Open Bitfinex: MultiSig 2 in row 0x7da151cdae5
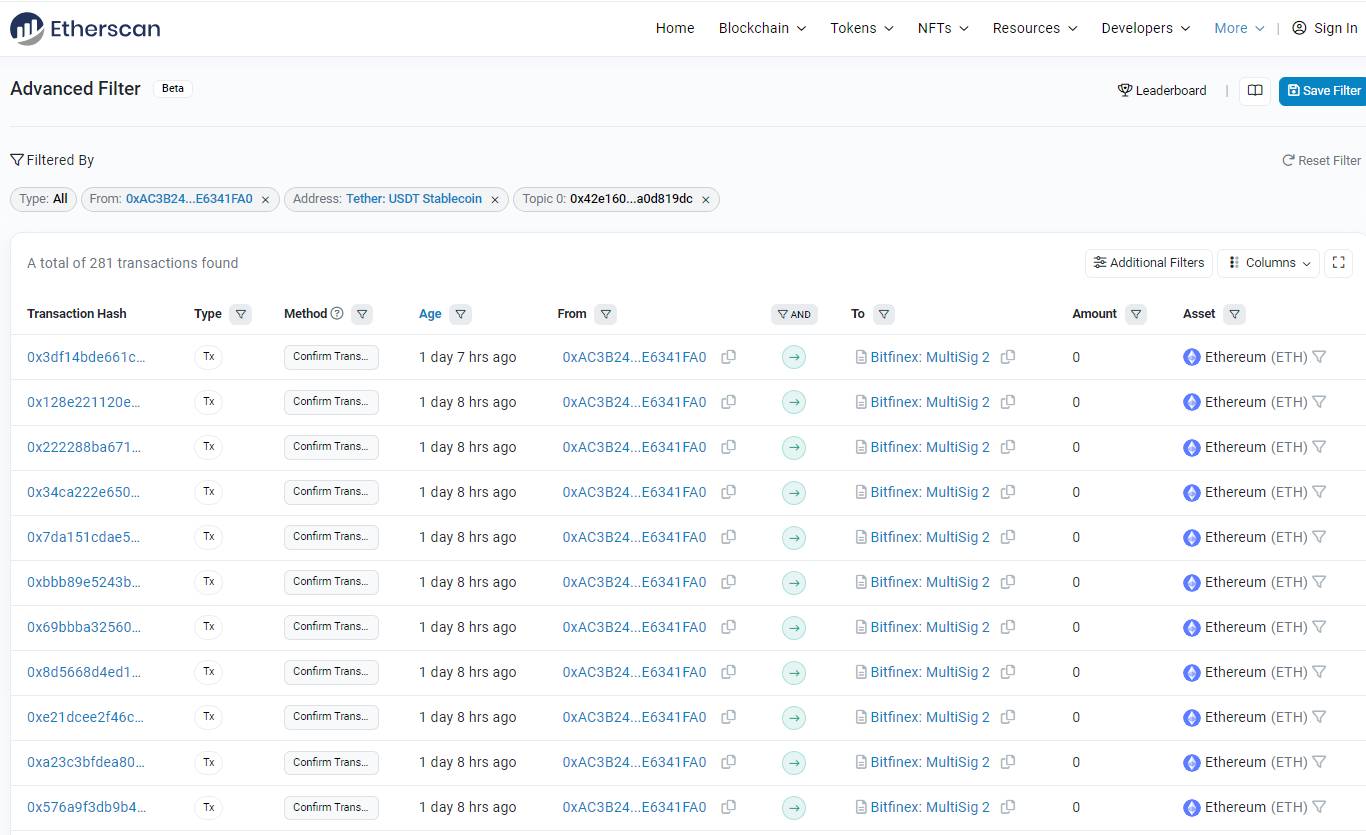 [930, 537]
